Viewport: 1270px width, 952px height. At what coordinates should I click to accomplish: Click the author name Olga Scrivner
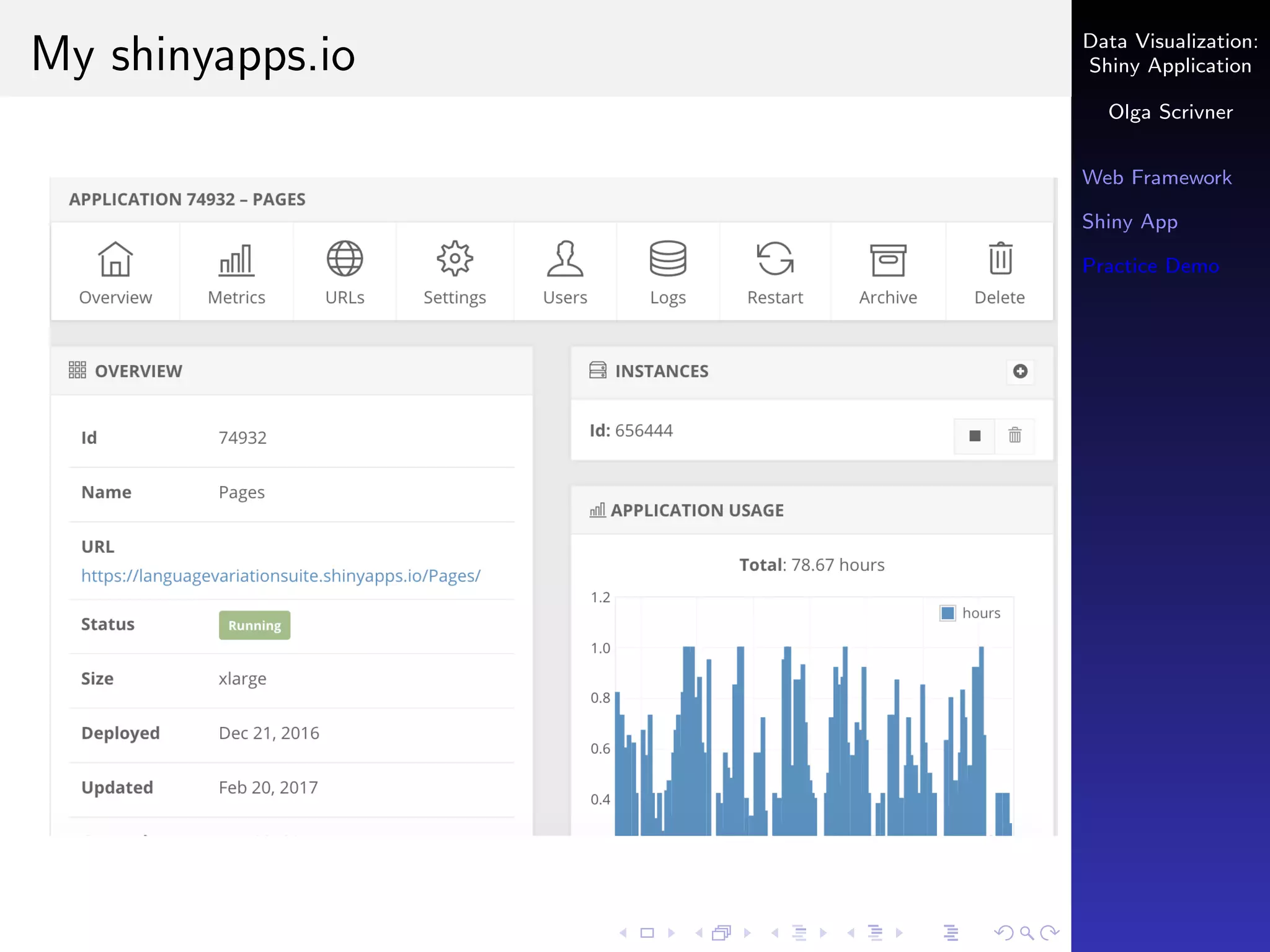(x=1170, y=112)
